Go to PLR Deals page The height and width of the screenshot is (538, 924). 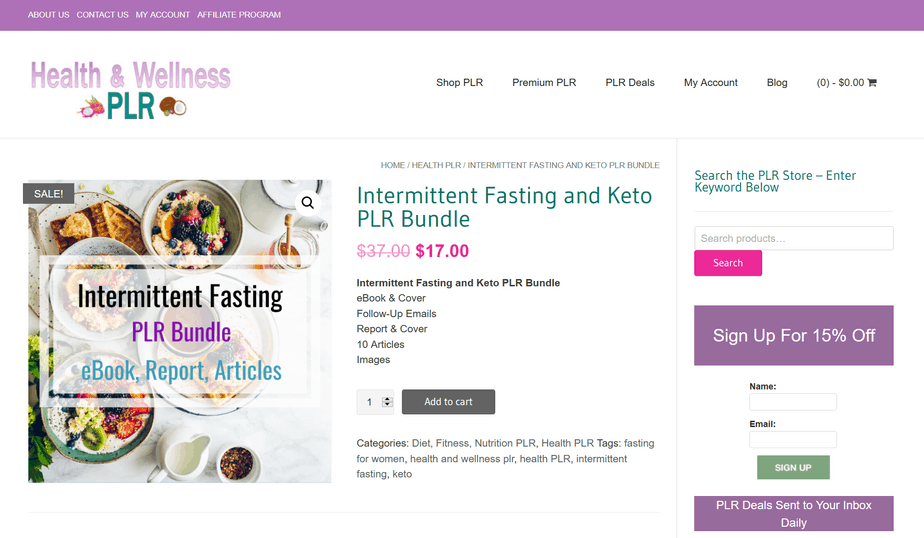630,82
